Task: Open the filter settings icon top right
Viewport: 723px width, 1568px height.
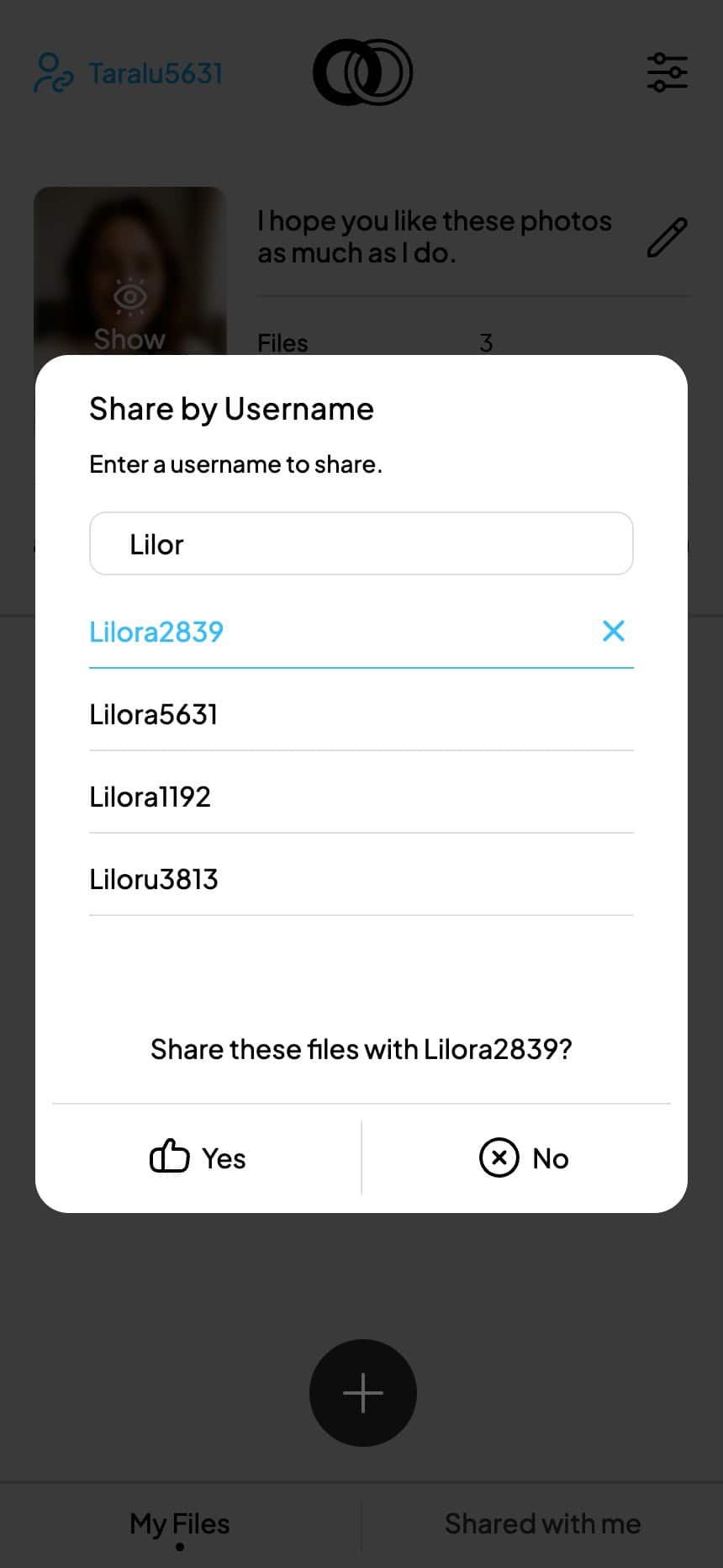Action: coord(667,72)
